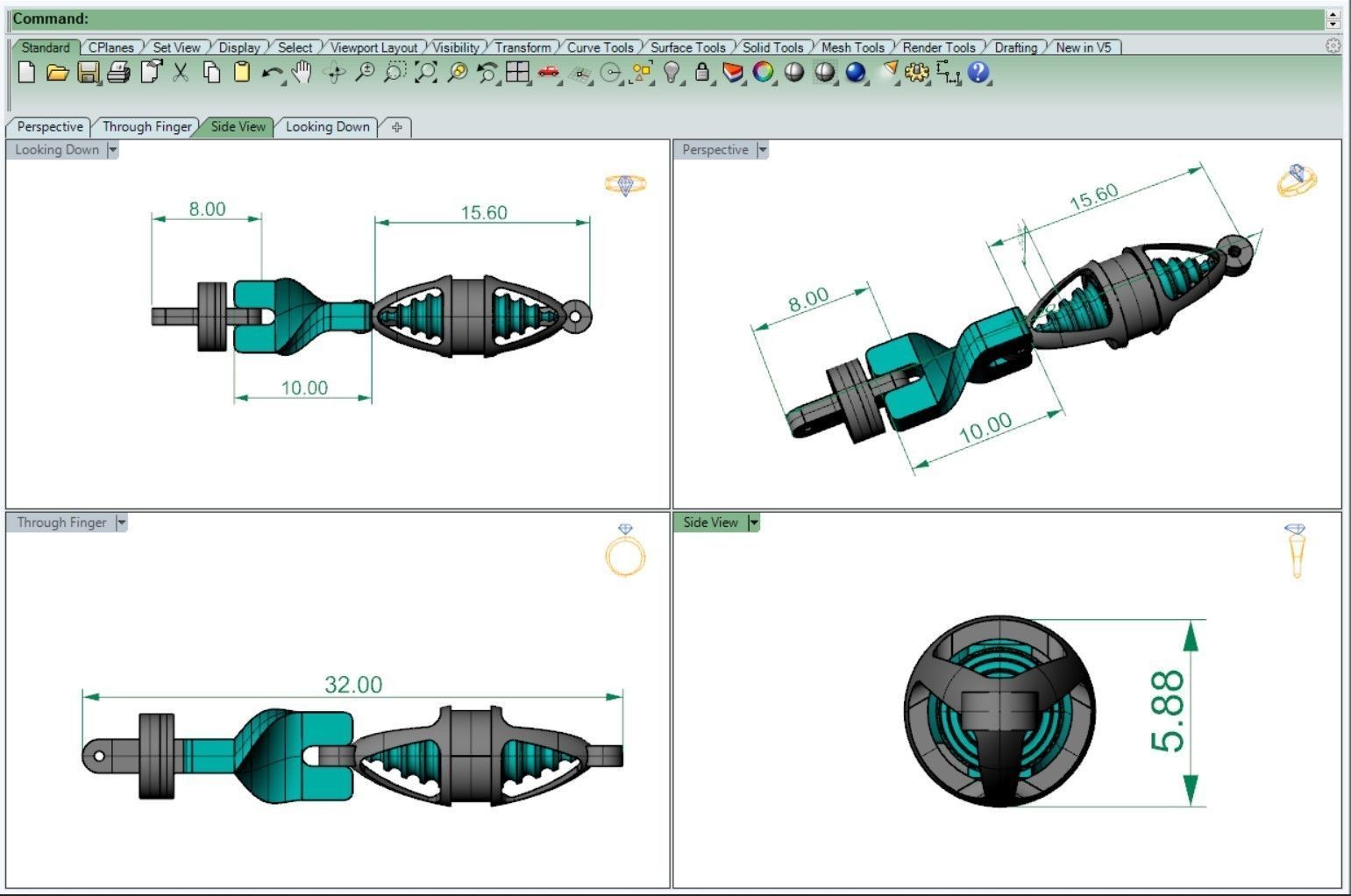The image size is (1351, 896).
Task: Click the Set CPlane grid icon
Action: point(580,75)
